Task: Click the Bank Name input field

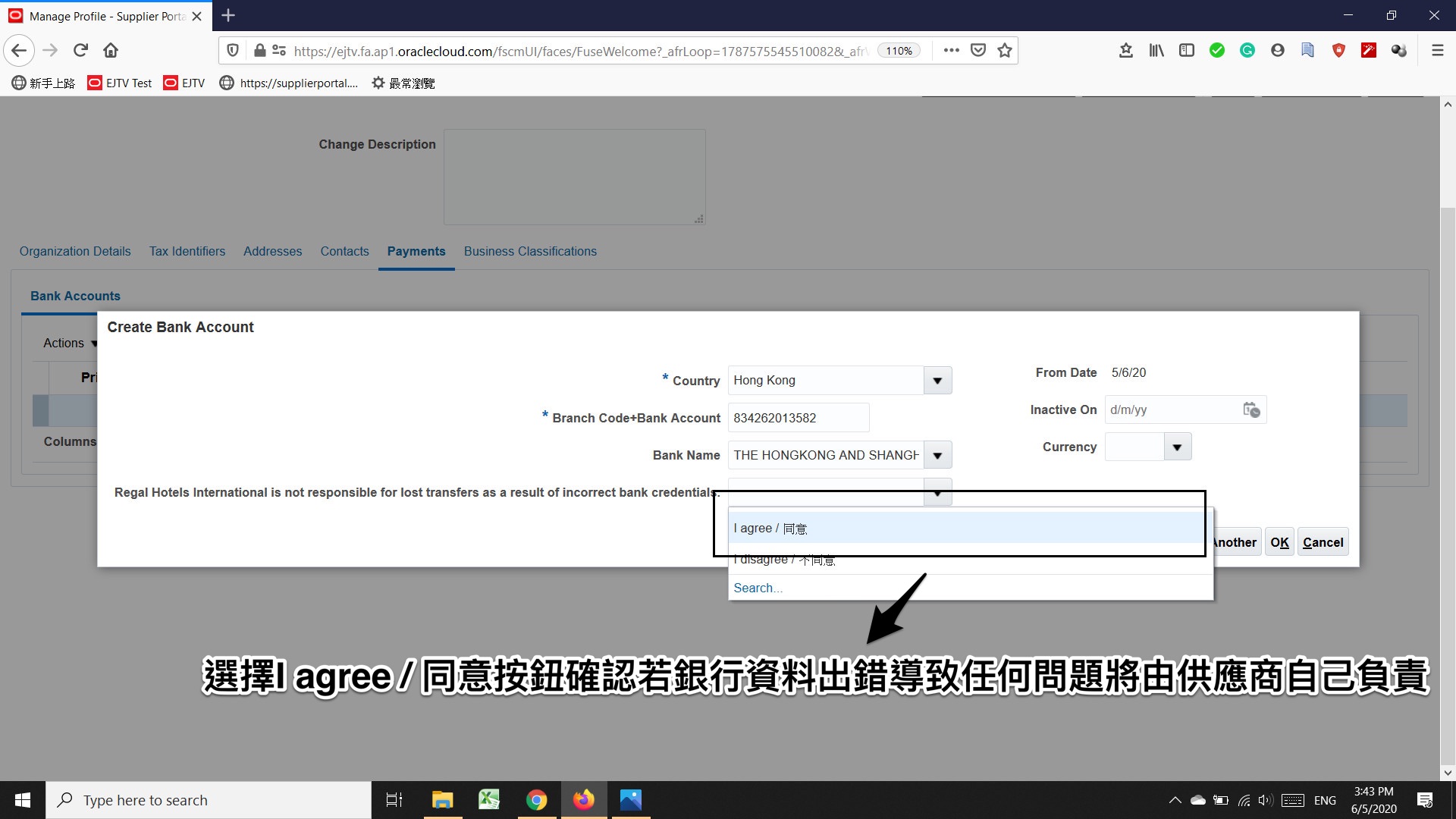Action: pyautogui.click(x=825, y=456)
